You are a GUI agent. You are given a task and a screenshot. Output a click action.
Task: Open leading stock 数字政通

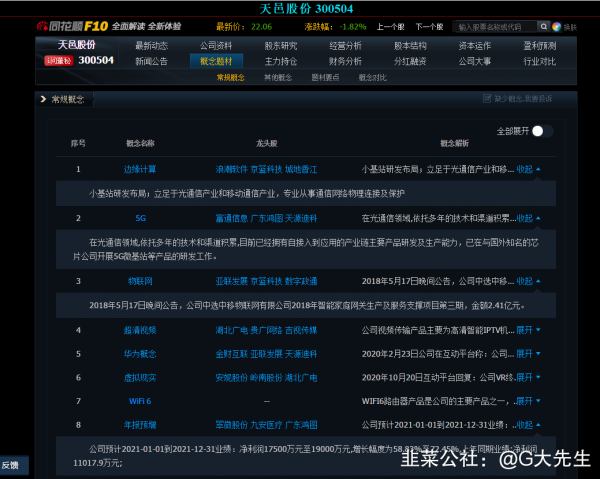click(301, 281)
